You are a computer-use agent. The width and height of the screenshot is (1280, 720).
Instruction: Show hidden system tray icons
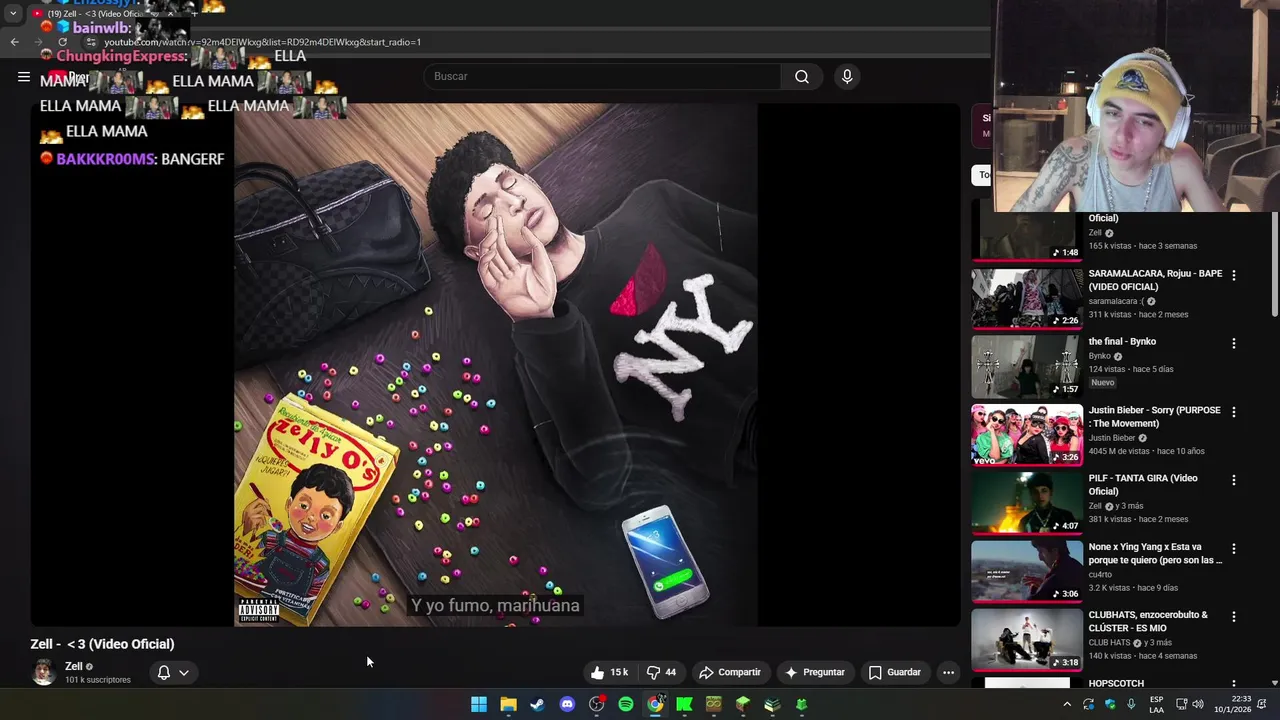1067,704
